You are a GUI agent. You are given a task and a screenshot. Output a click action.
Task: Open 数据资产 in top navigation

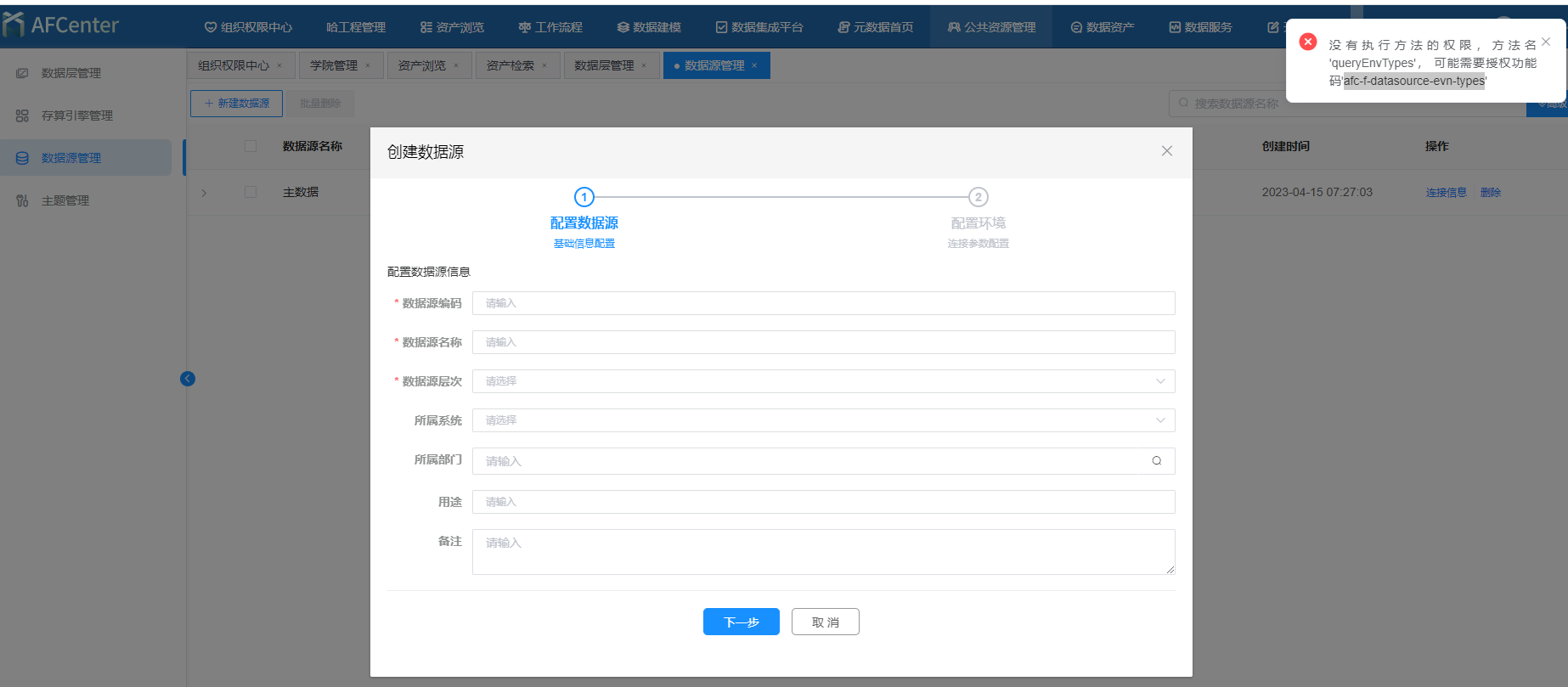point(1103,27)
